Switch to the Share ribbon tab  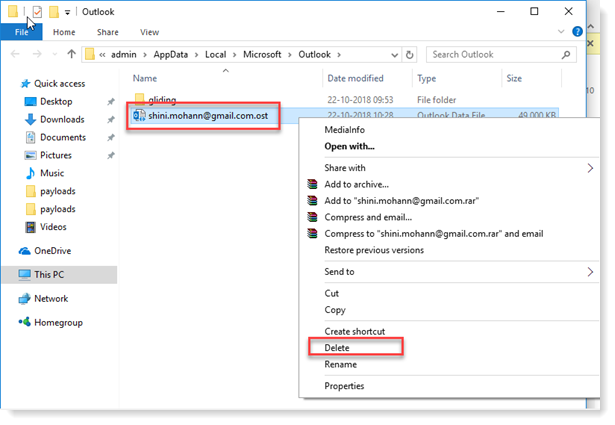107,32
